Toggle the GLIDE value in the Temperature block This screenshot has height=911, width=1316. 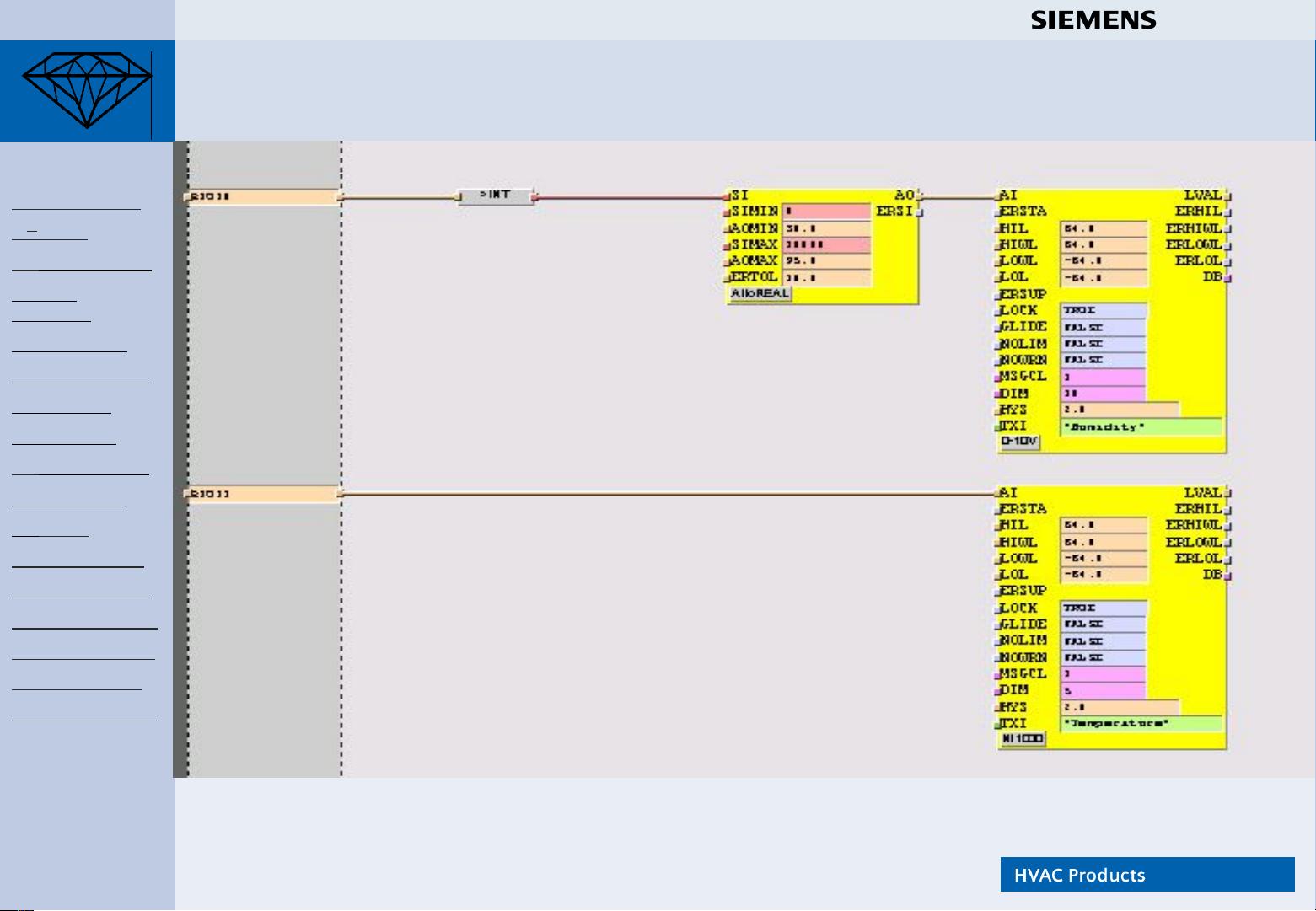click(1103, 624)
